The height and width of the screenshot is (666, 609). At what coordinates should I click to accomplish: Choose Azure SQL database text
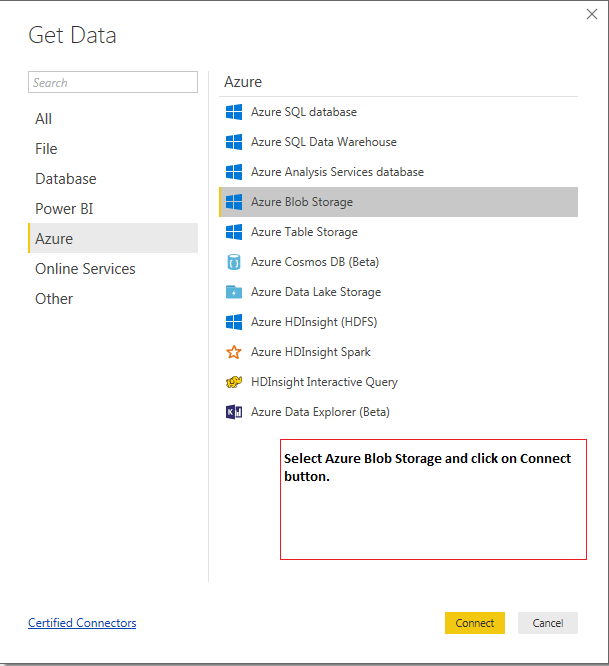coord(304,112)
